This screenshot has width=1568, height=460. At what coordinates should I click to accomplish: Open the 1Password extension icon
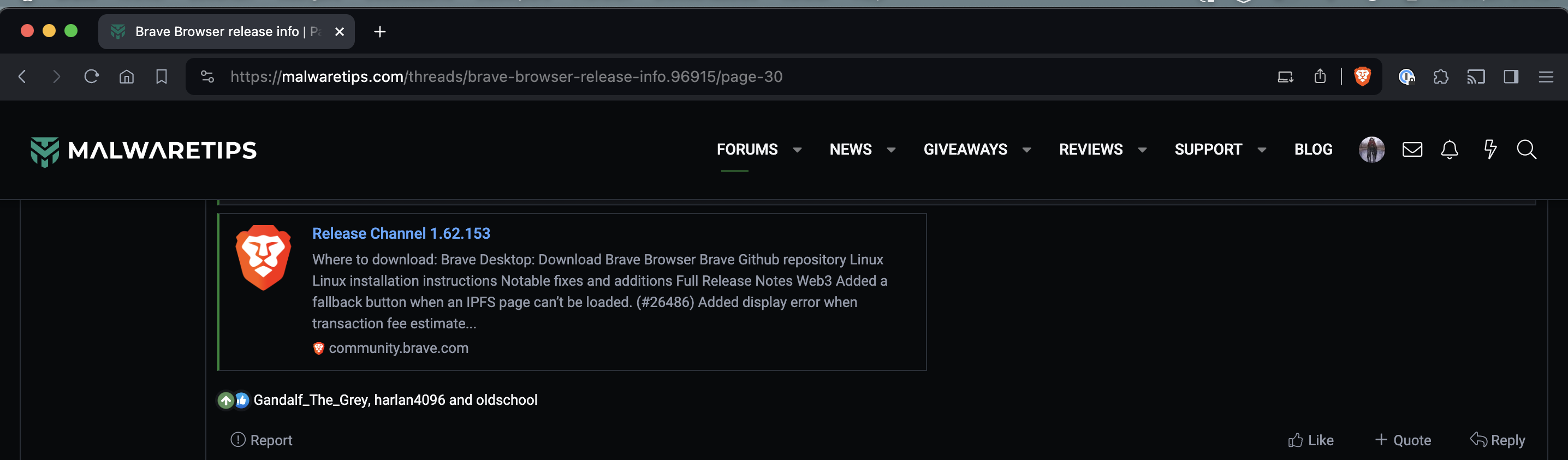[1406, 77]
